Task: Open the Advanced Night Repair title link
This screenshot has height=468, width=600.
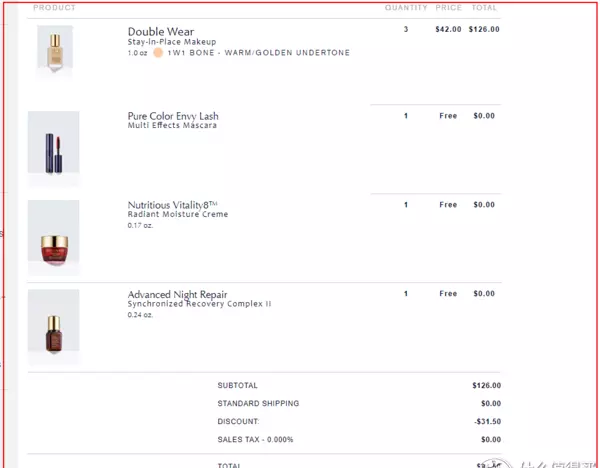Action: coord(177,294)
